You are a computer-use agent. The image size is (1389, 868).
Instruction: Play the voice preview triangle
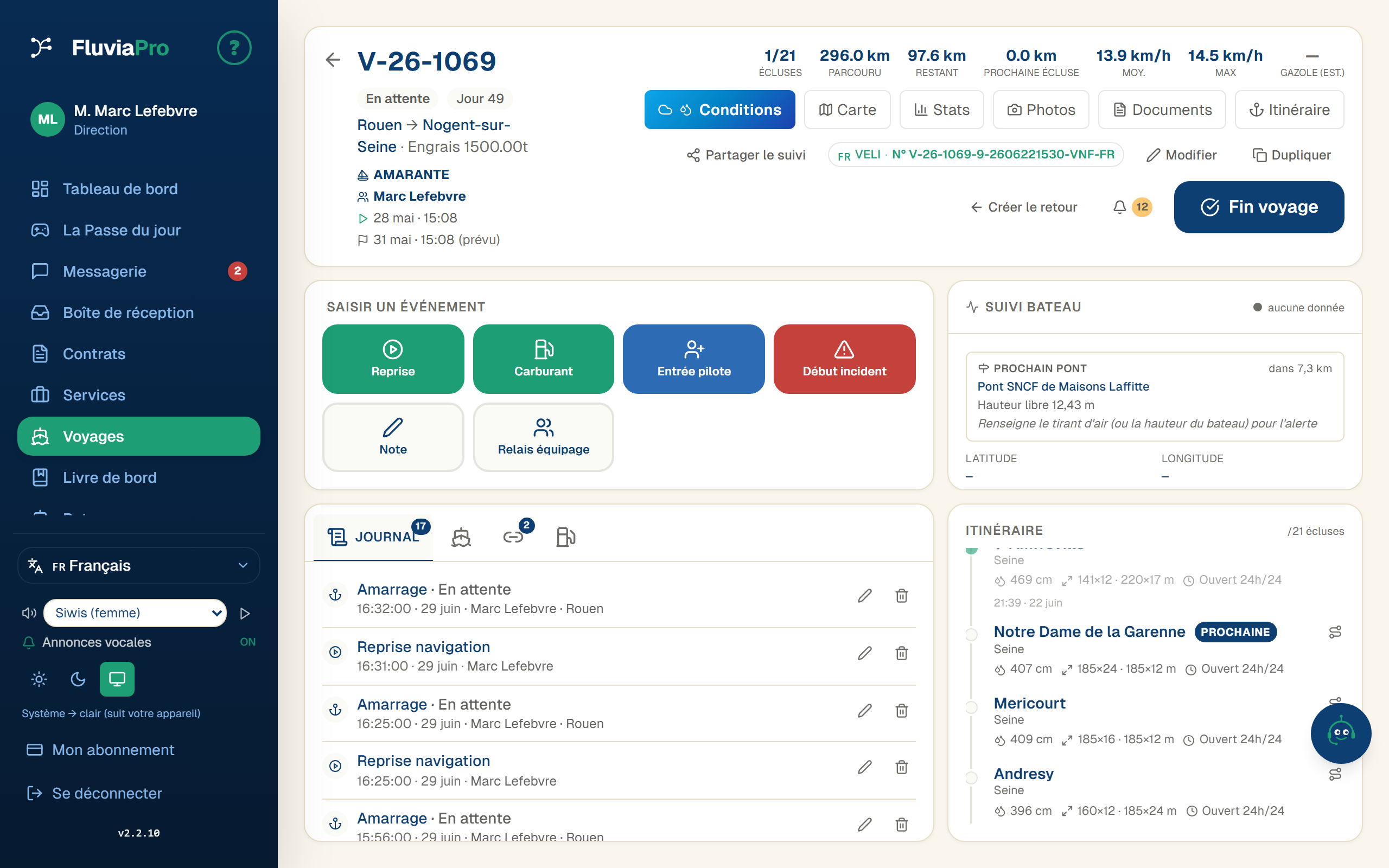pyautogui.click(x=245, y=613)
